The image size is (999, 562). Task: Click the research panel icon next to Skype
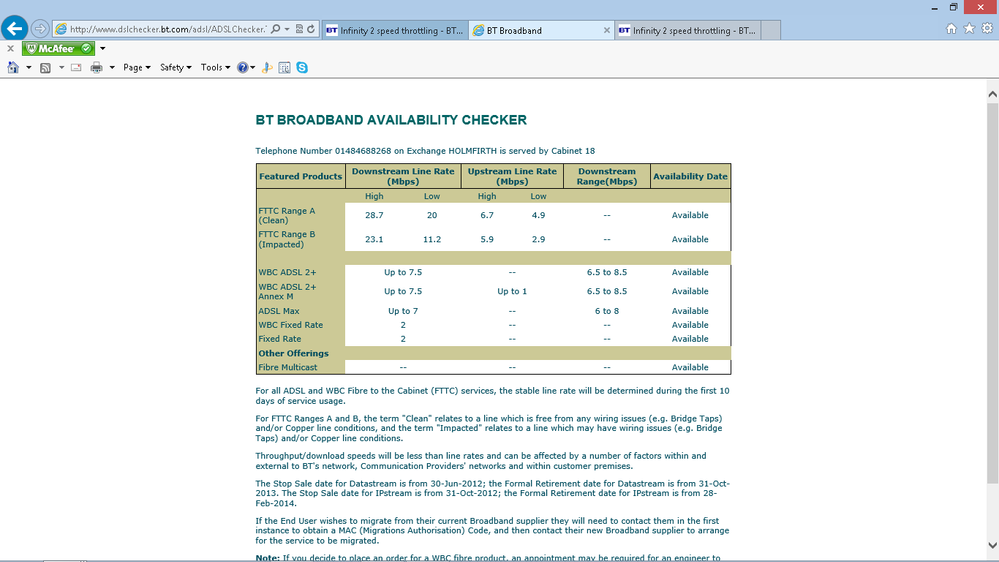point(284,68)
